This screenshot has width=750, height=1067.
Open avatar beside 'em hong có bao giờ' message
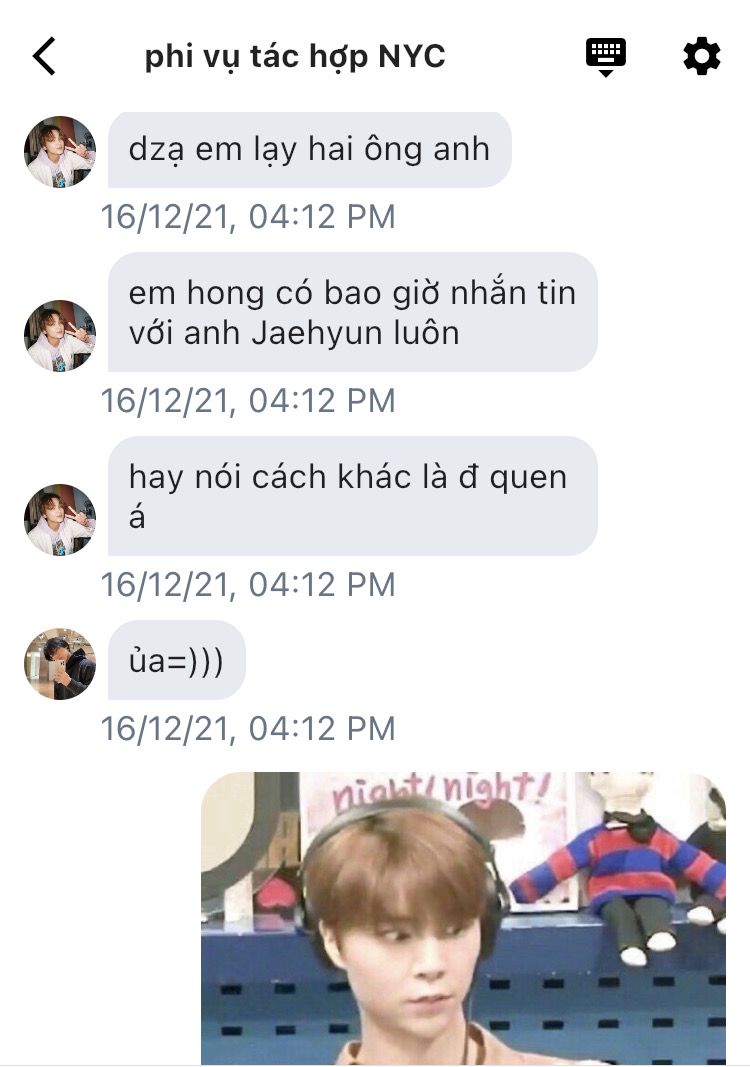tap(60, 335)
